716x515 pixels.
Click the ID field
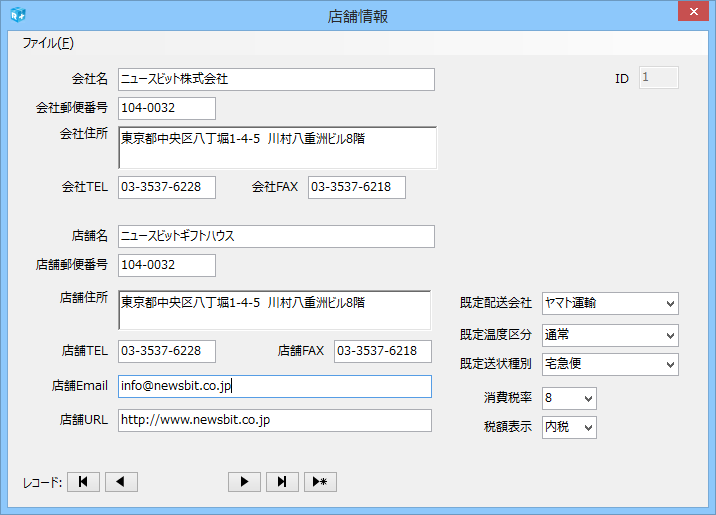point(658,78)
